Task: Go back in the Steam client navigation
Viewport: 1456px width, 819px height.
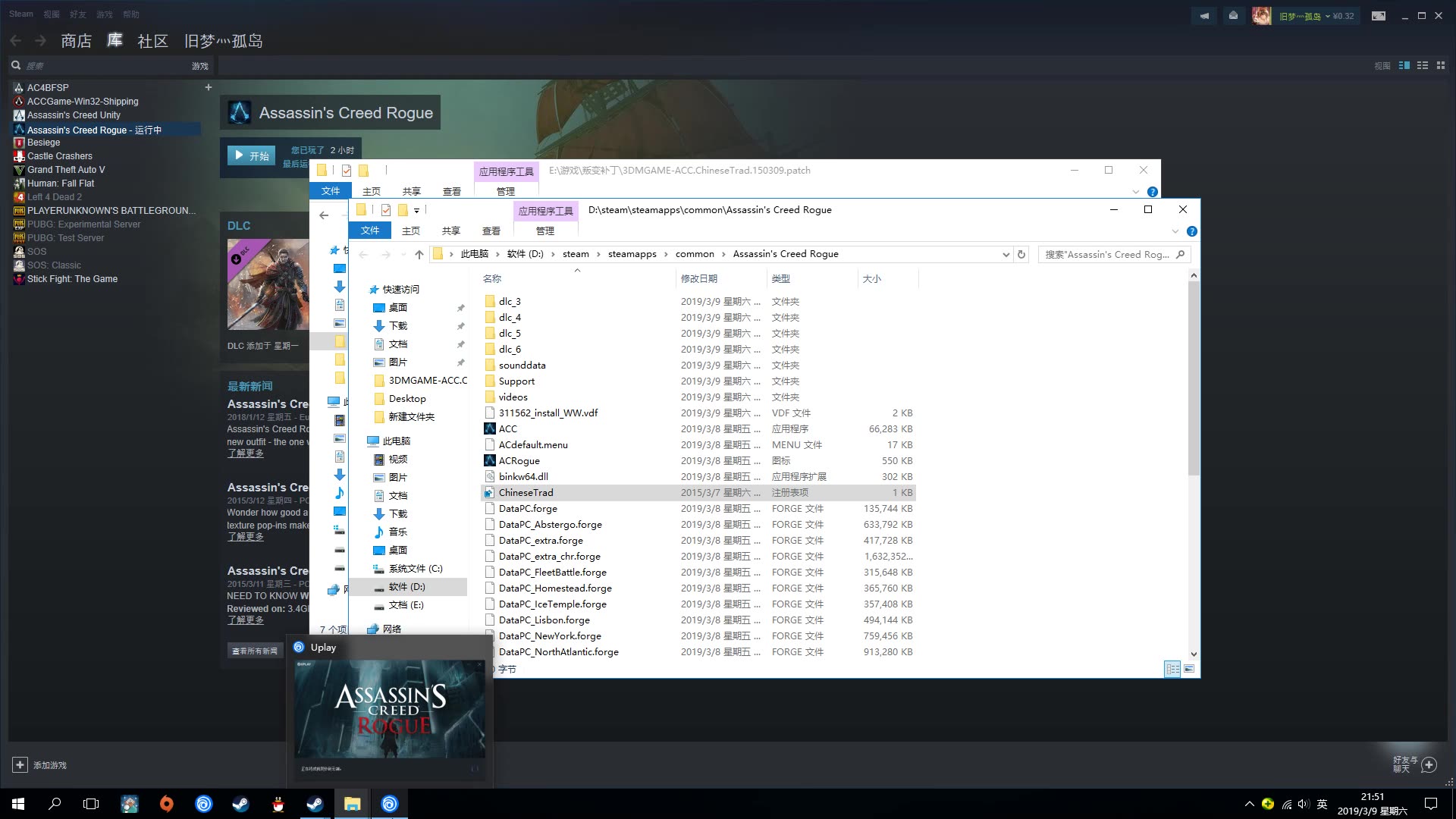Action: [x=15, y=41]
